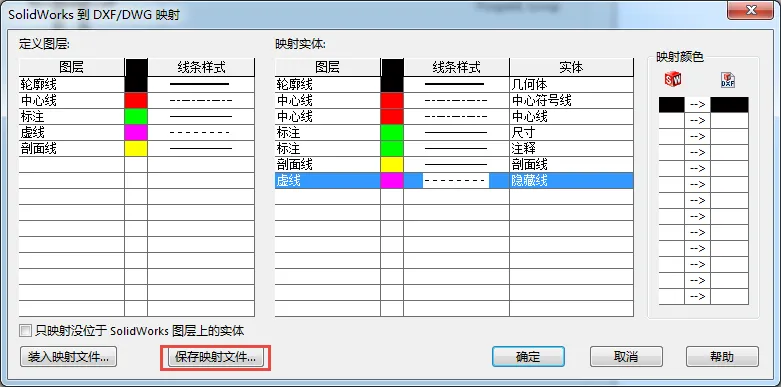Image resolution: width=781 pixels, height=387 pixels.
Task: Select the 尺寸 entity row in mapped entities
Action: (454, 132)
